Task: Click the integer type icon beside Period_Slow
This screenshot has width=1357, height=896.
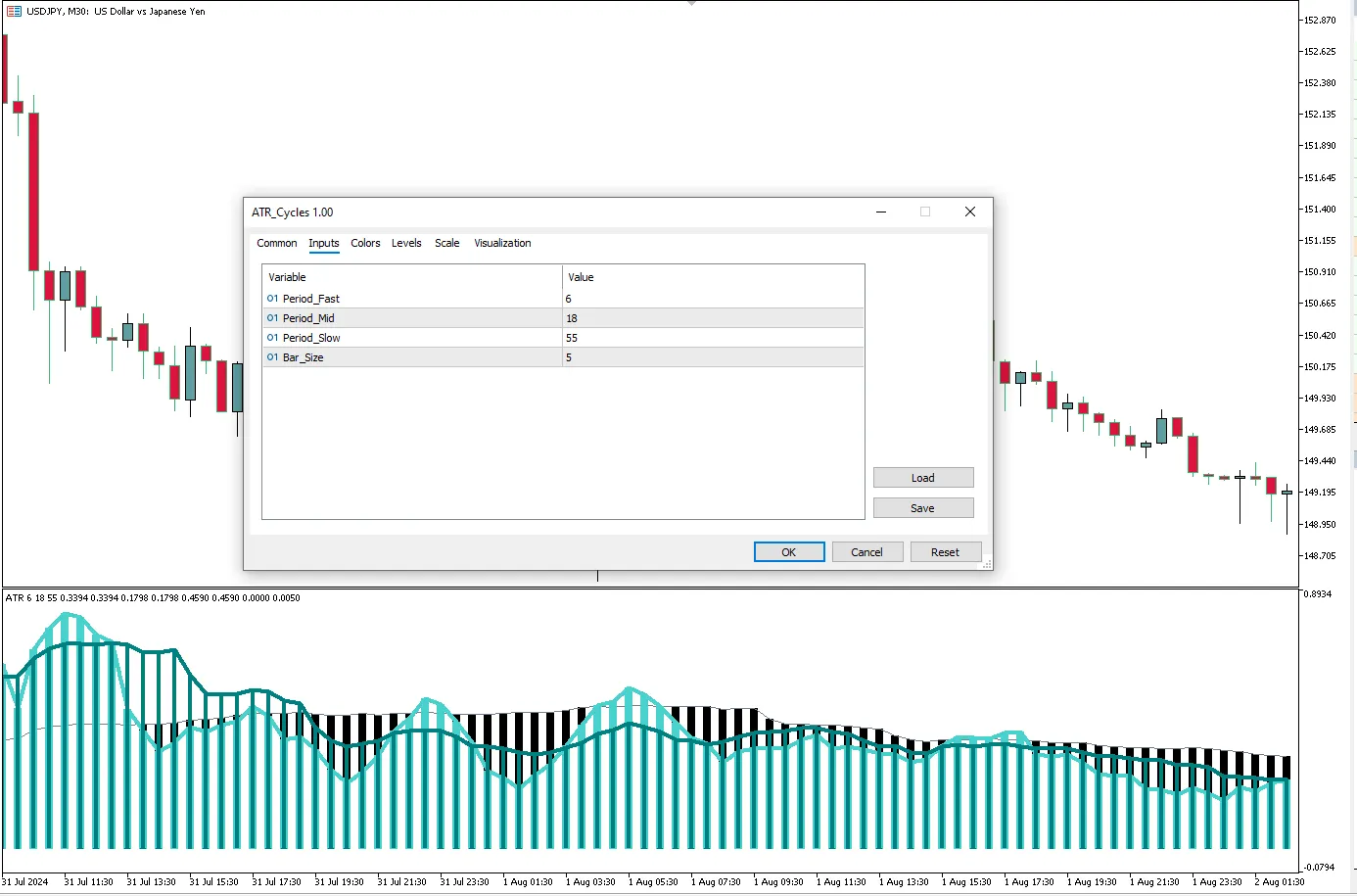Action: pyautogui.click(x=272, y=338)
